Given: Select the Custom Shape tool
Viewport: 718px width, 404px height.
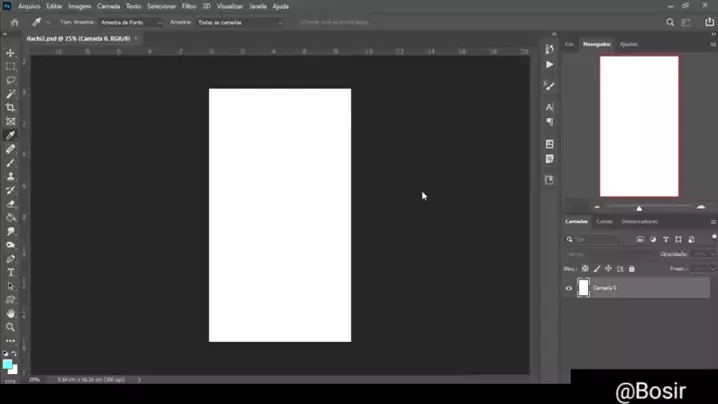Looking at the screenshot, I should (x=11, y=300).
